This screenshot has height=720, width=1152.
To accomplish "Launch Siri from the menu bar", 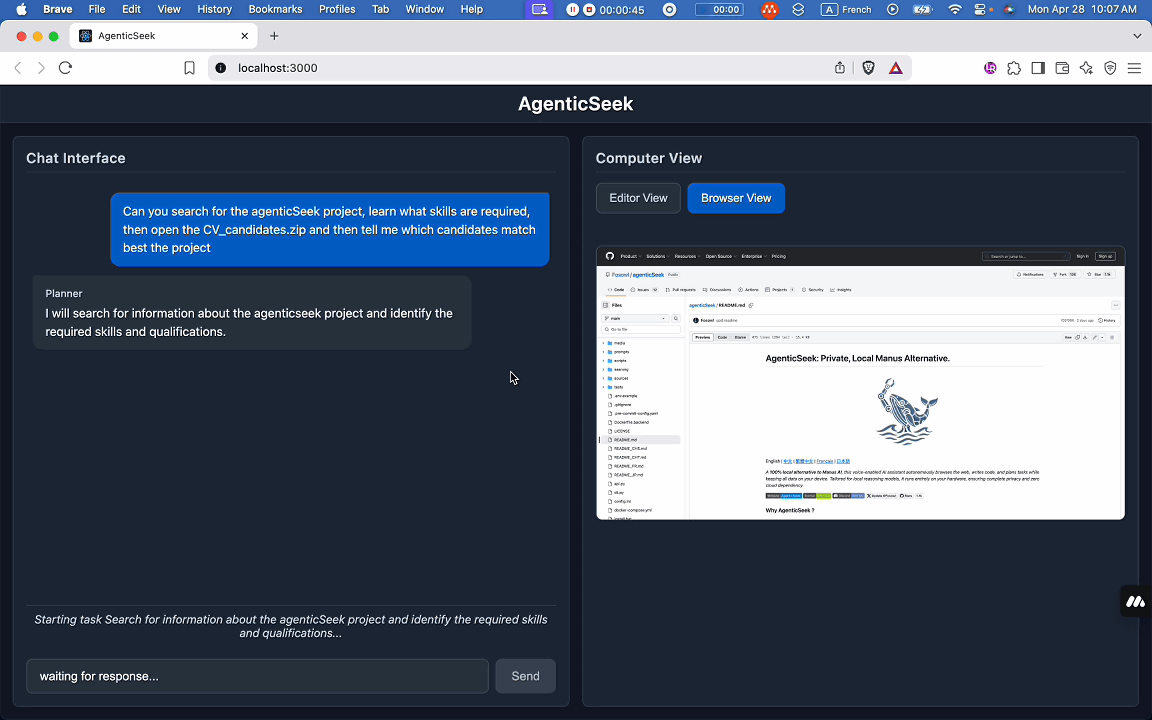I will click(x=1009, y=10).
